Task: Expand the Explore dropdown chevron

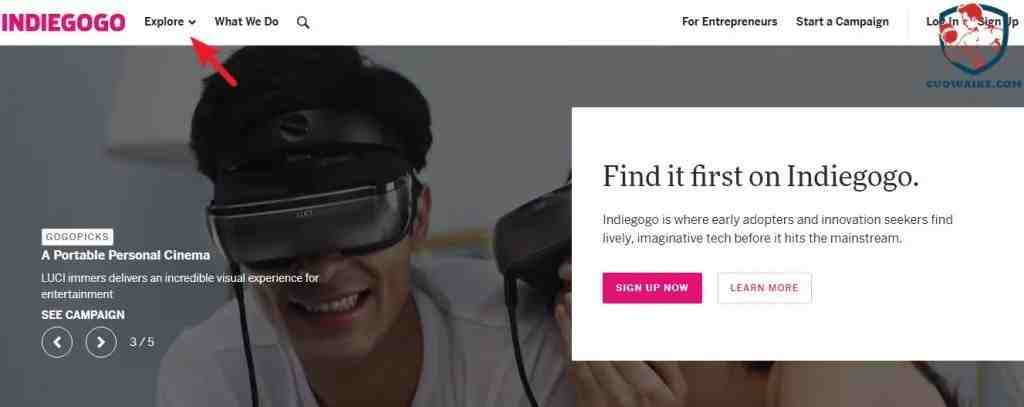Action: (x=192, y=22)
